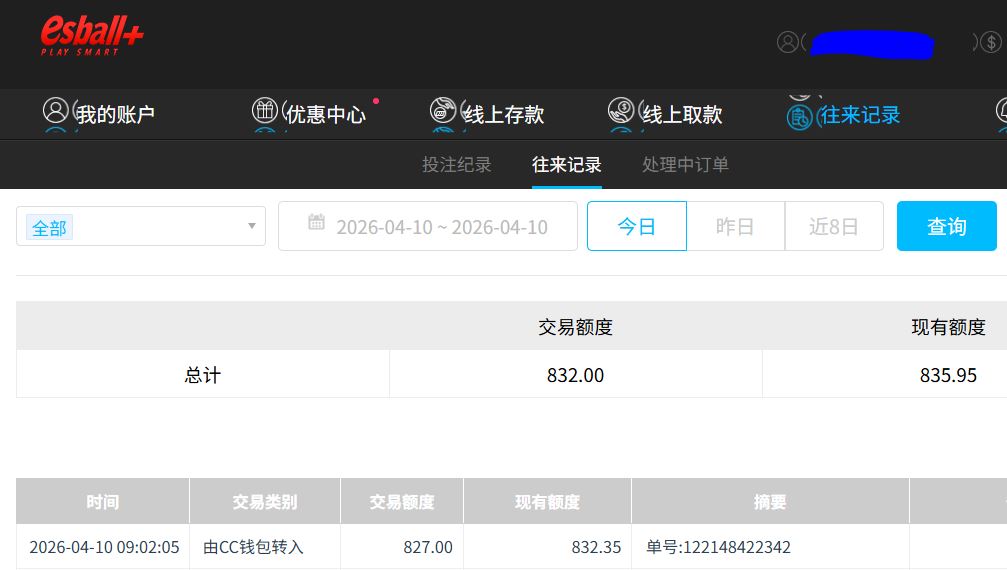This screenshot has width=1007, height=570.
Task: Switch to the 处理中订单 tab
Action: click(685, 165)
